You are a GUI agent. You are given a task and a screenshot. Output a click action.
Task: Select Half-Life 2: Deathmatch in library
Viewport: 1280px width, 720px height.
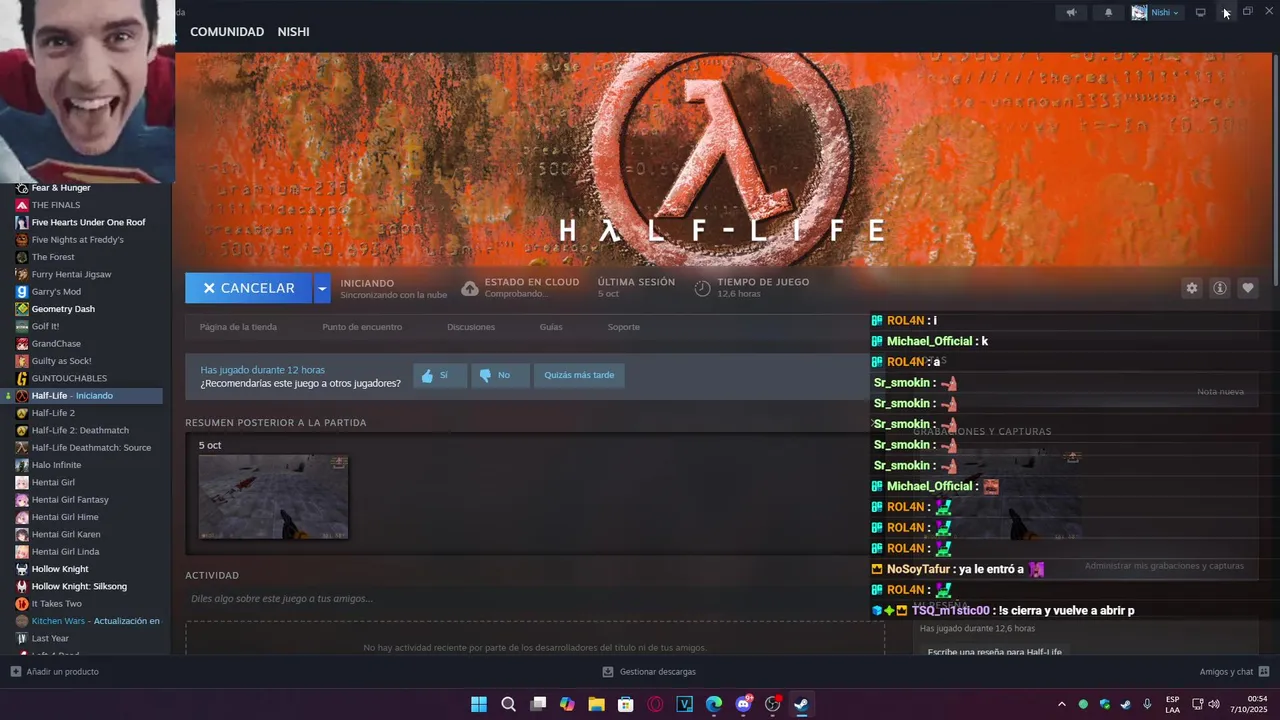(80, 430)
